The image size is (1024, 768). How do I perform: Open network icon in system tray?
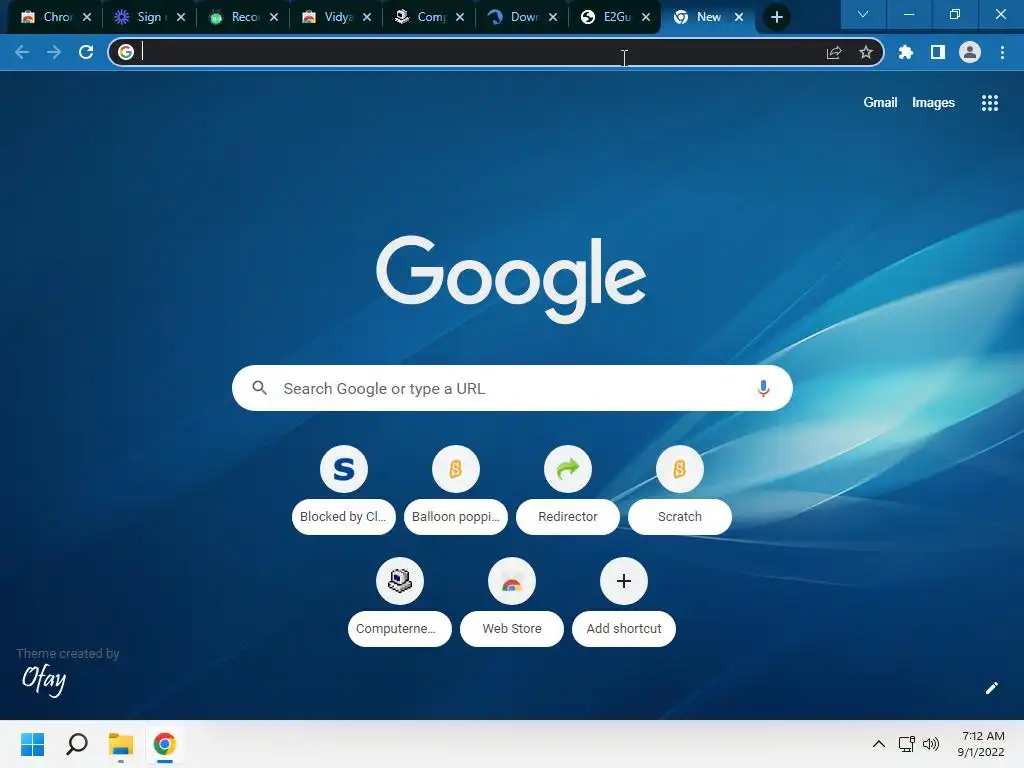(x=906, y=744)
